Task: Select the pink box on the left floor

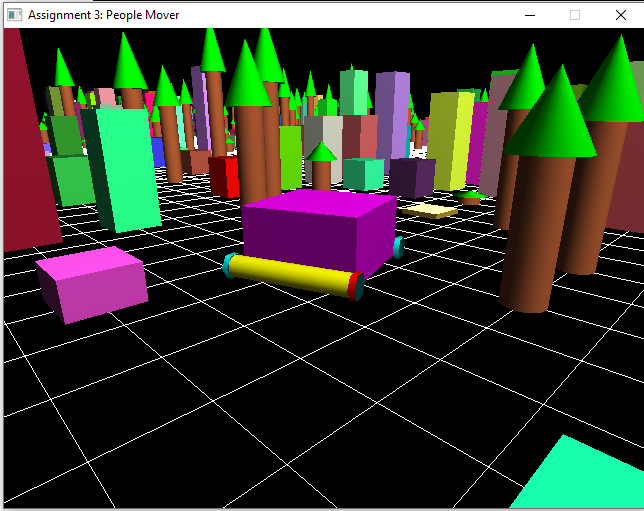Action: (92, 284)
